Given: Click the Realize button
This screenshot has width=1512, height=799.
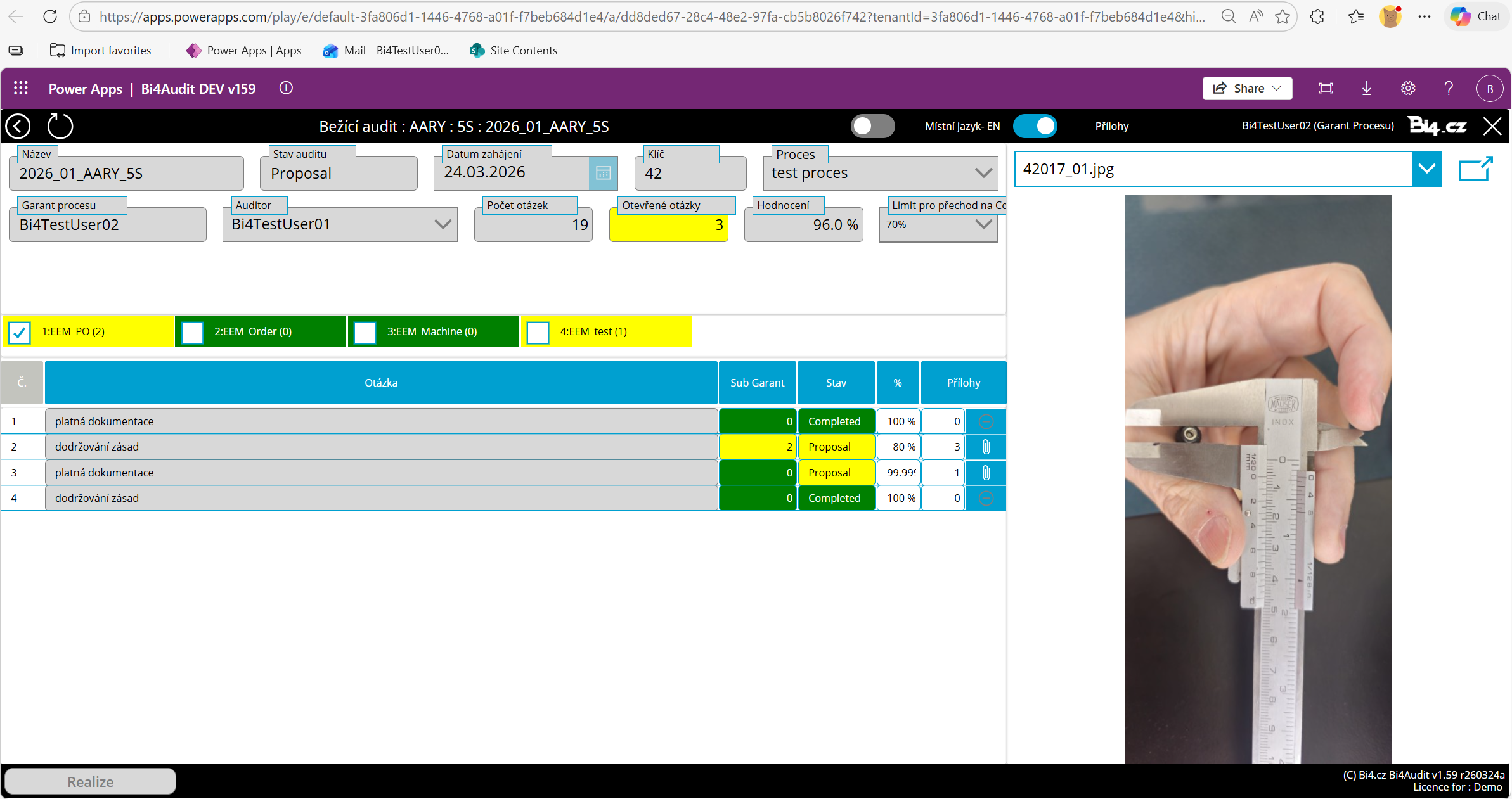Looking at the screenshot, I should click(91, 781).
